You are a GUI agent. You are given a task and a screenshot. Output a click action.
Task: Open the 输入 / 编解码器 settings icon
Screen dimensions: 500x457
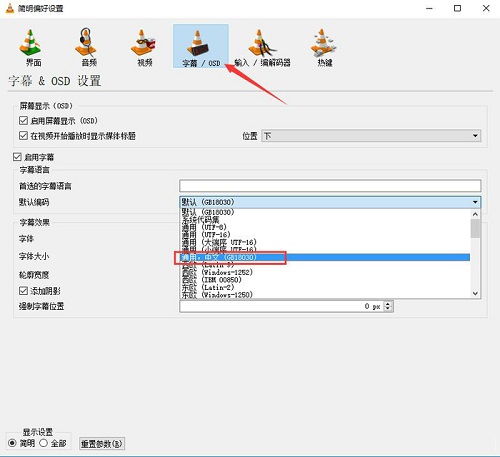point(262,47)
